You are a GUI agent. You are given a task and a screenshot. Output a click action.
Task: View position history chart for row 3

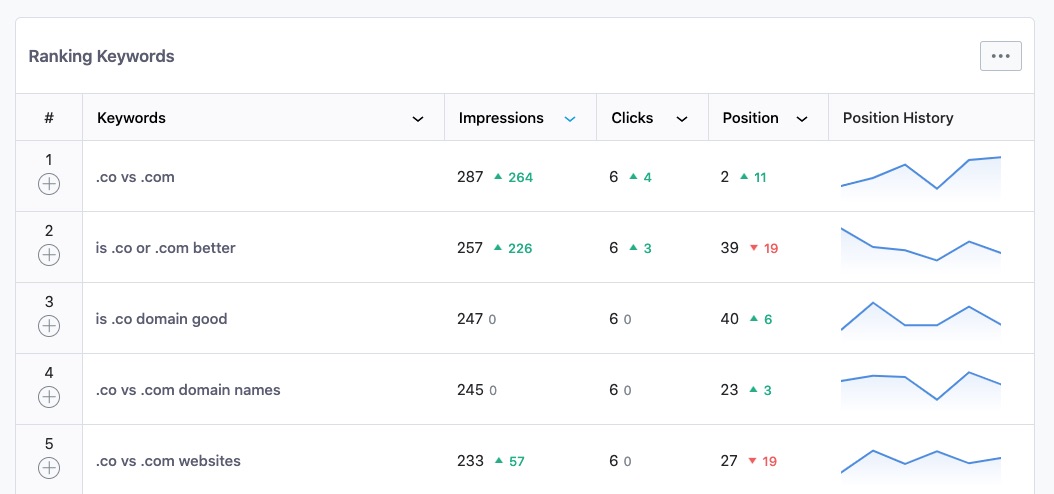click(921, 319)
